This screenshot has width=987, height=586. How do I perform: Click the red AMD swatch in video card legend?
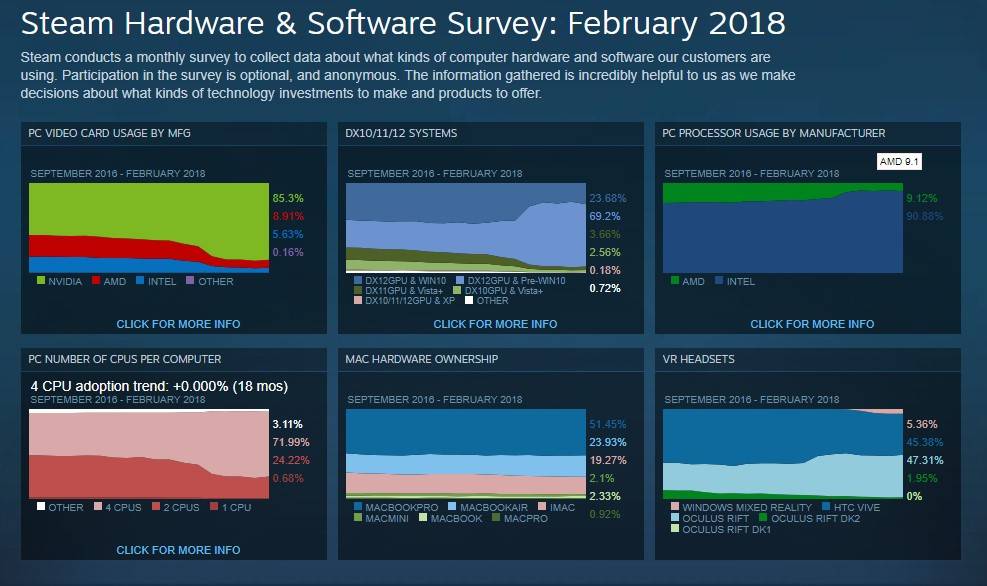tap(96, 280)
